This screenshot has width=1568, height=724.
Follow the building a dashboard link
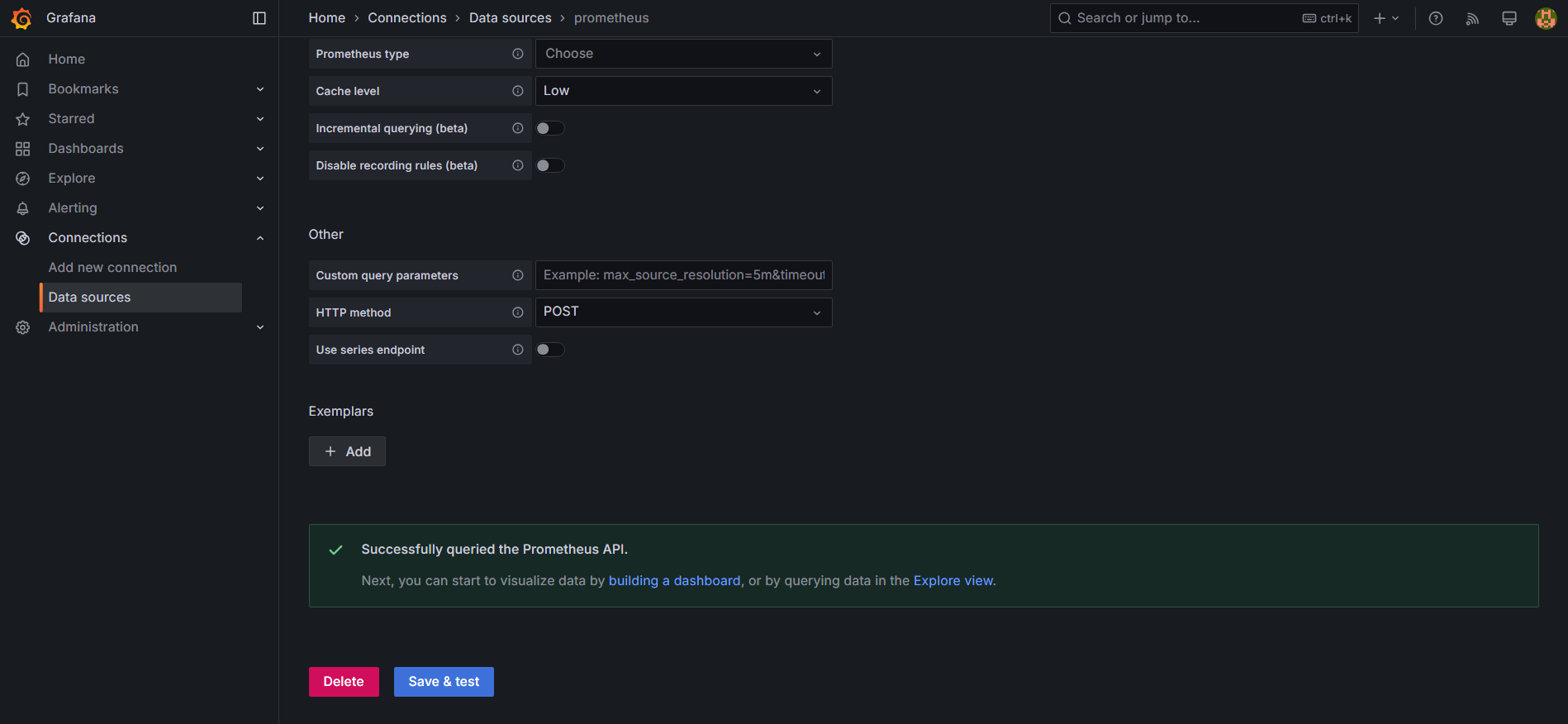pos(675,581)
